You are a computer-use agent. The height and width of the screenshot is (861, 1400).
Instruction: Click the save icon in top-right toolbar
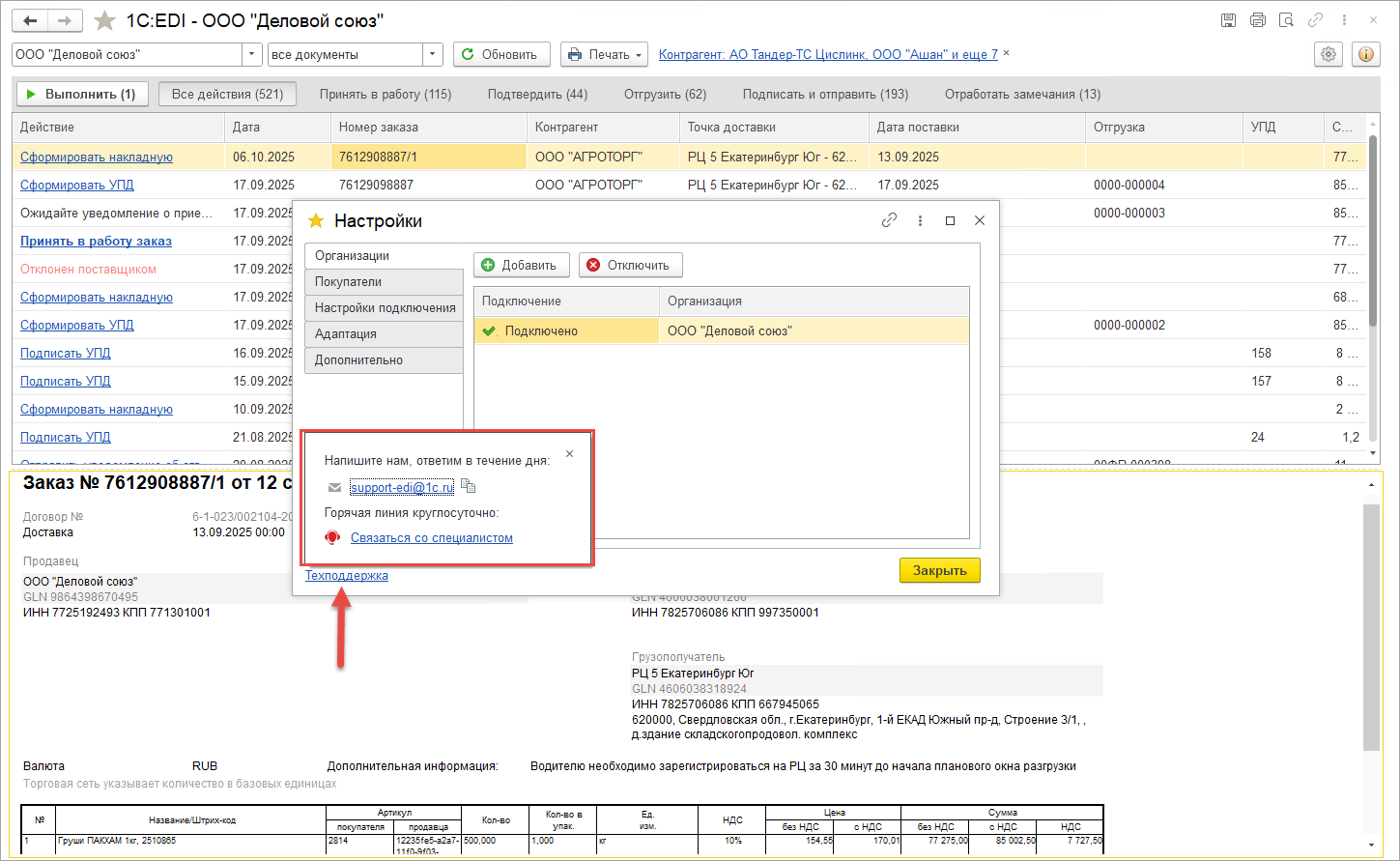pos(1228,20)
